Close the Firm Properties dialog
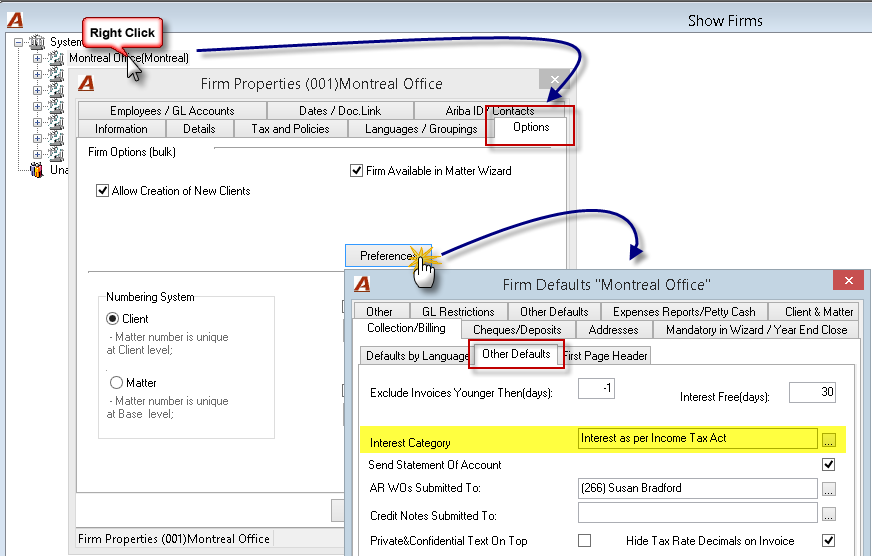This screenshot has width=872, height=556. point(554,80)
